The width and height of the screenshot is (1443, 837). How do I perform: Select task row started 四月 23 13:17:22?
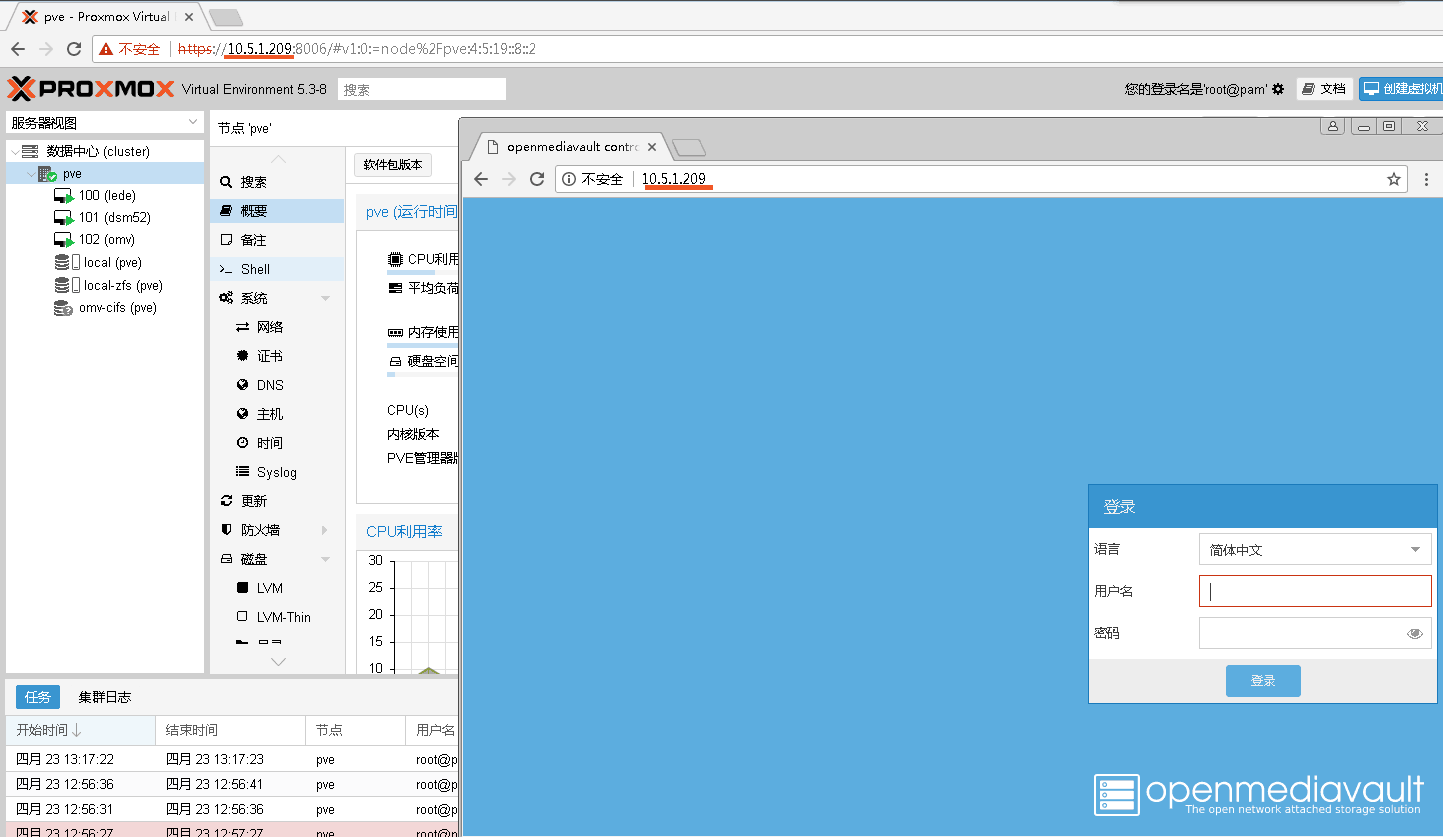232,759
